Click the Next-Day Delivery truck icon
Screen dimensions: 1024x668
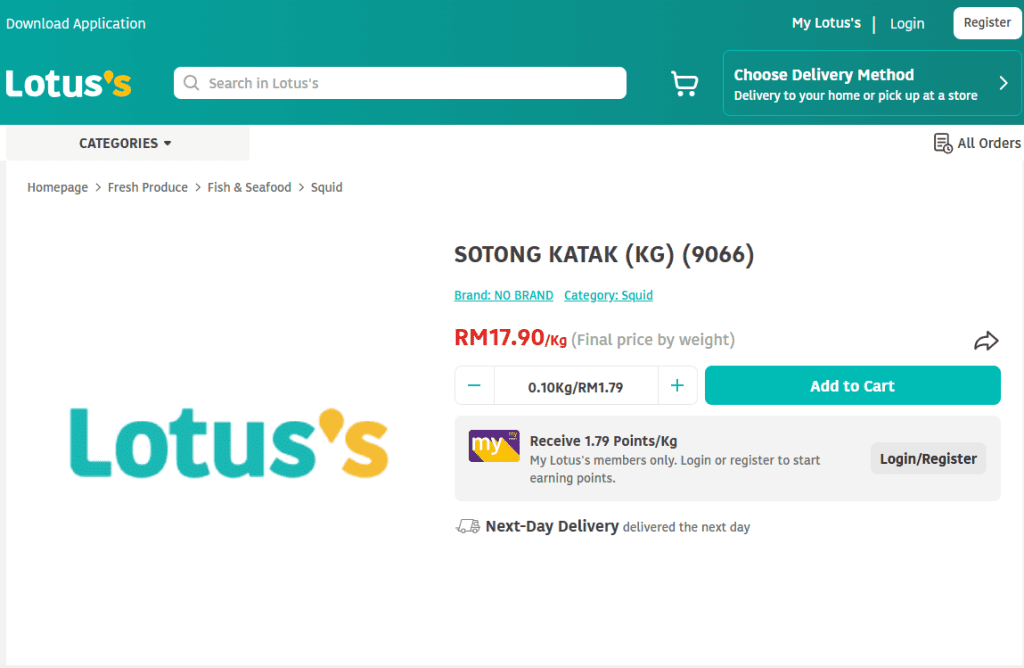coord(468,526)
